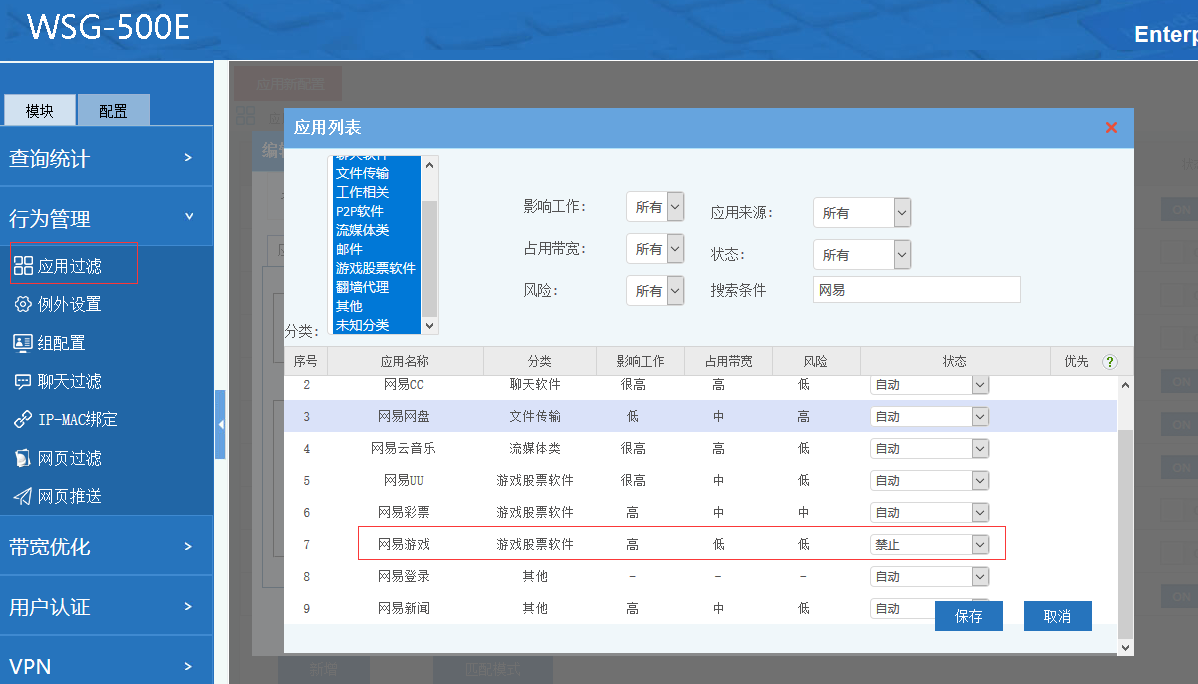Open the 应用来源 dropdown
The width and height of the screenshot is (1198, 684).
[861, 213]
